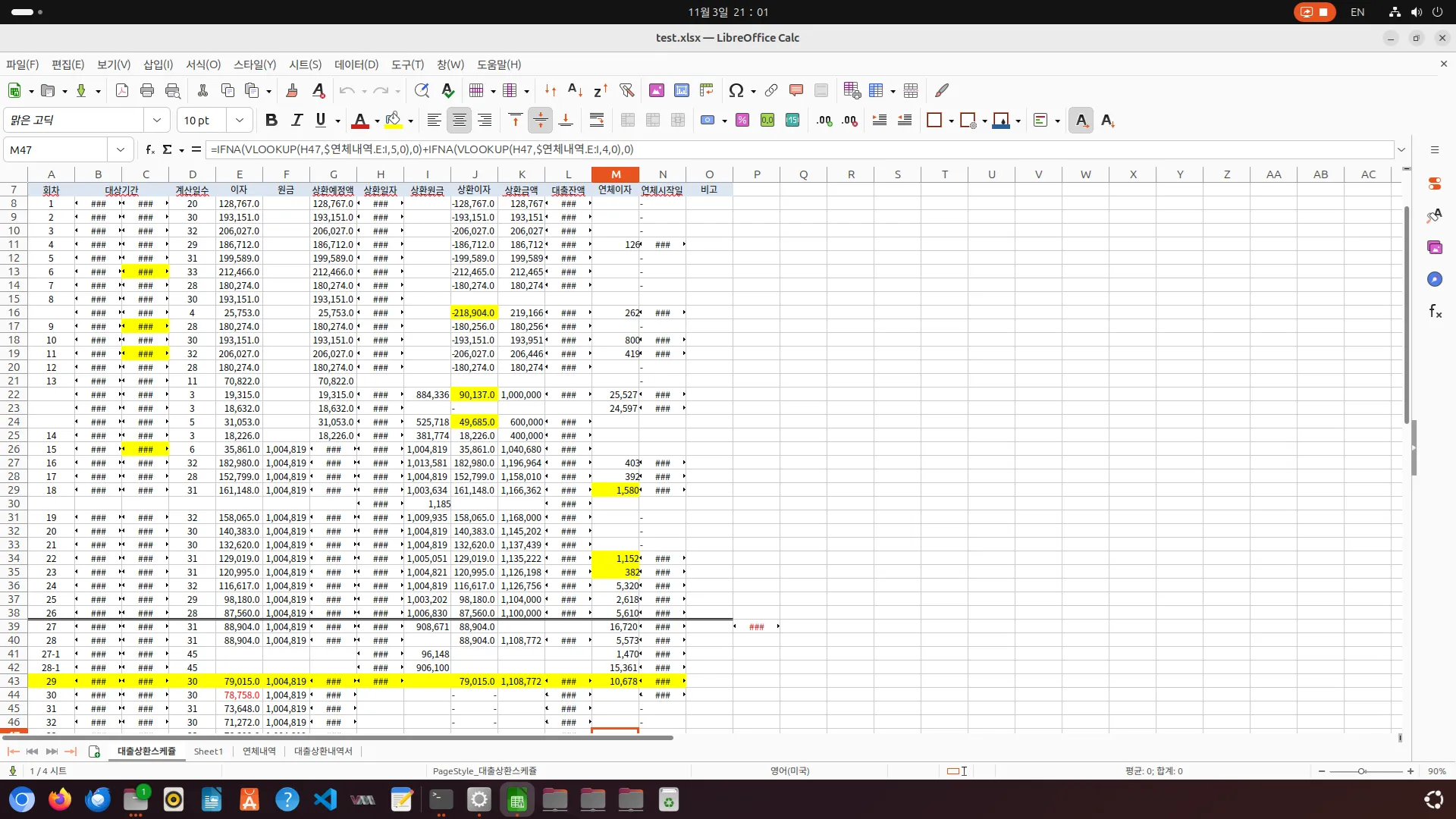The image size is (1456, 819).
Task: Open the Name Box dropdown arrow
Action: pyautogui.click(x=120, y=149)
